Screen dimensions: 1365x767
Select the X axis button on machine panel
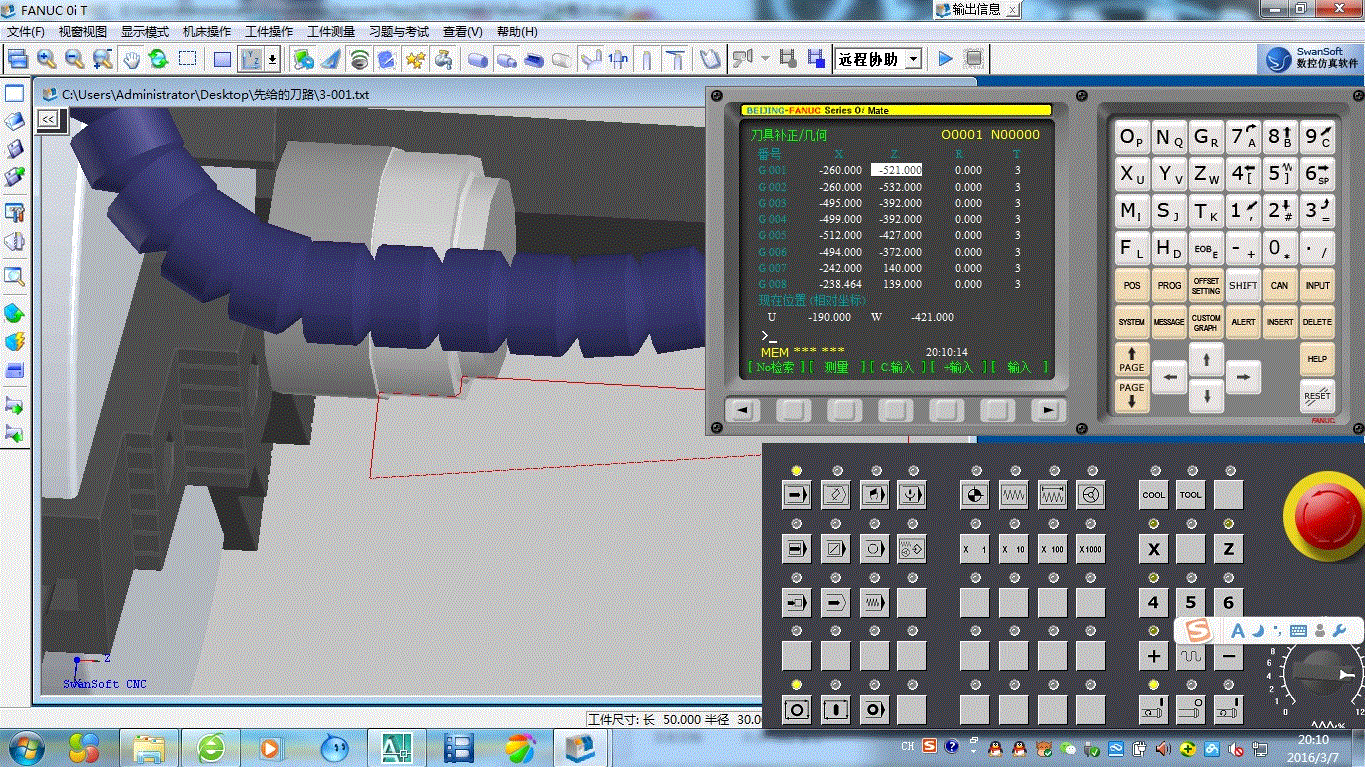point(1154,549)
